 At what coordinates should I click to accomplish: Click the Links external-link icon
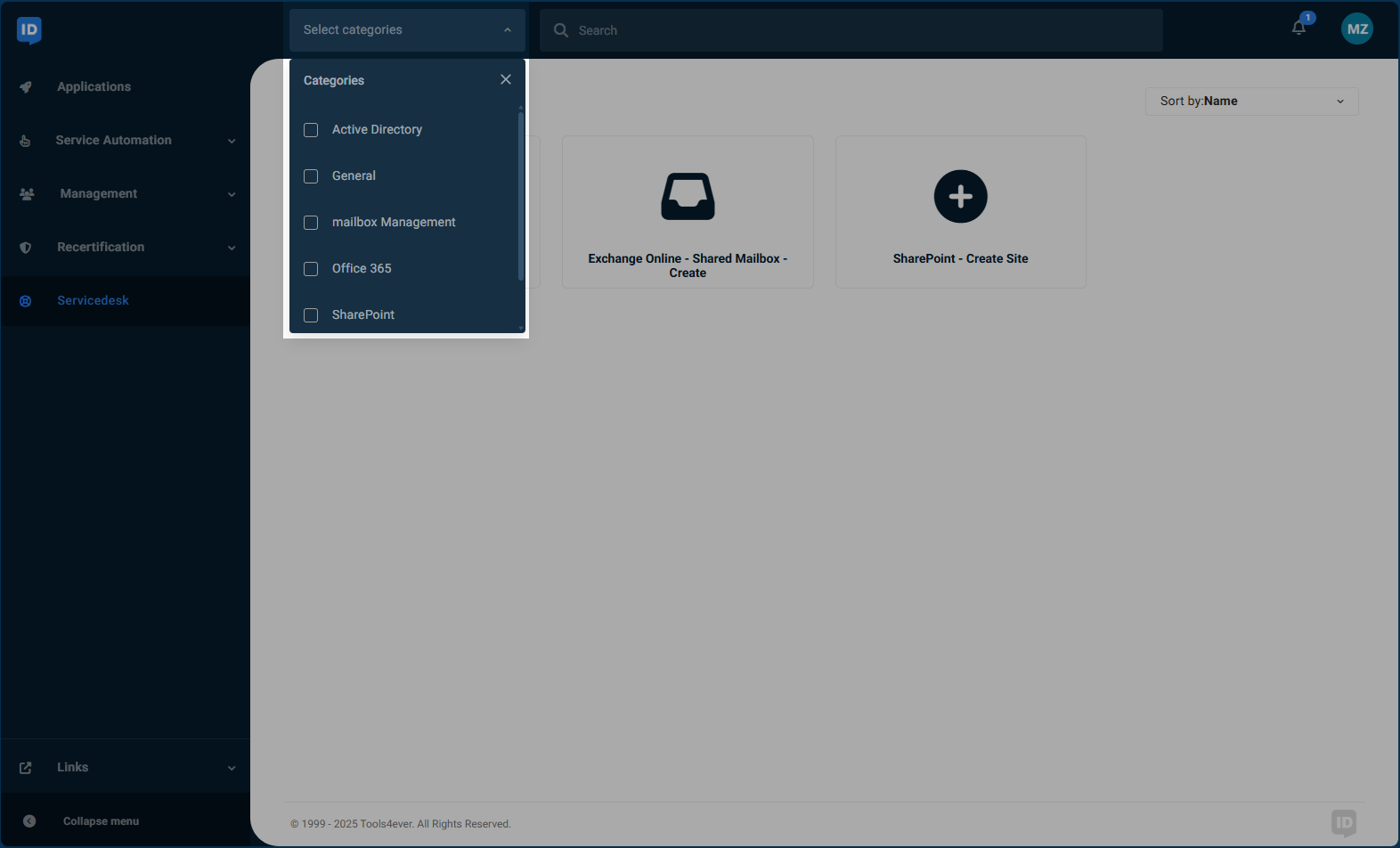click(x=25, y=768)
